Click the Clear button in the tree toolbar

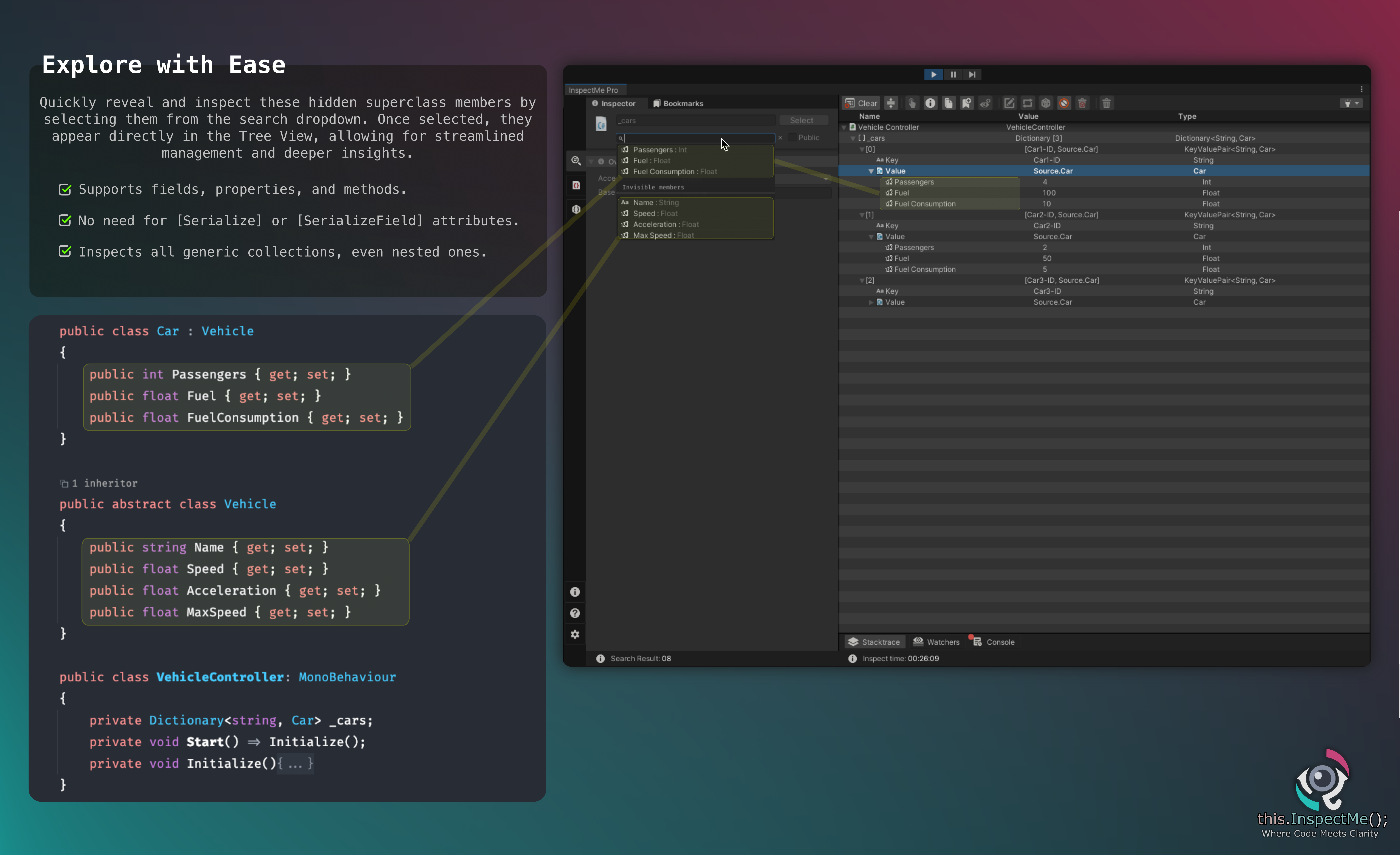[x=861, y=103]
